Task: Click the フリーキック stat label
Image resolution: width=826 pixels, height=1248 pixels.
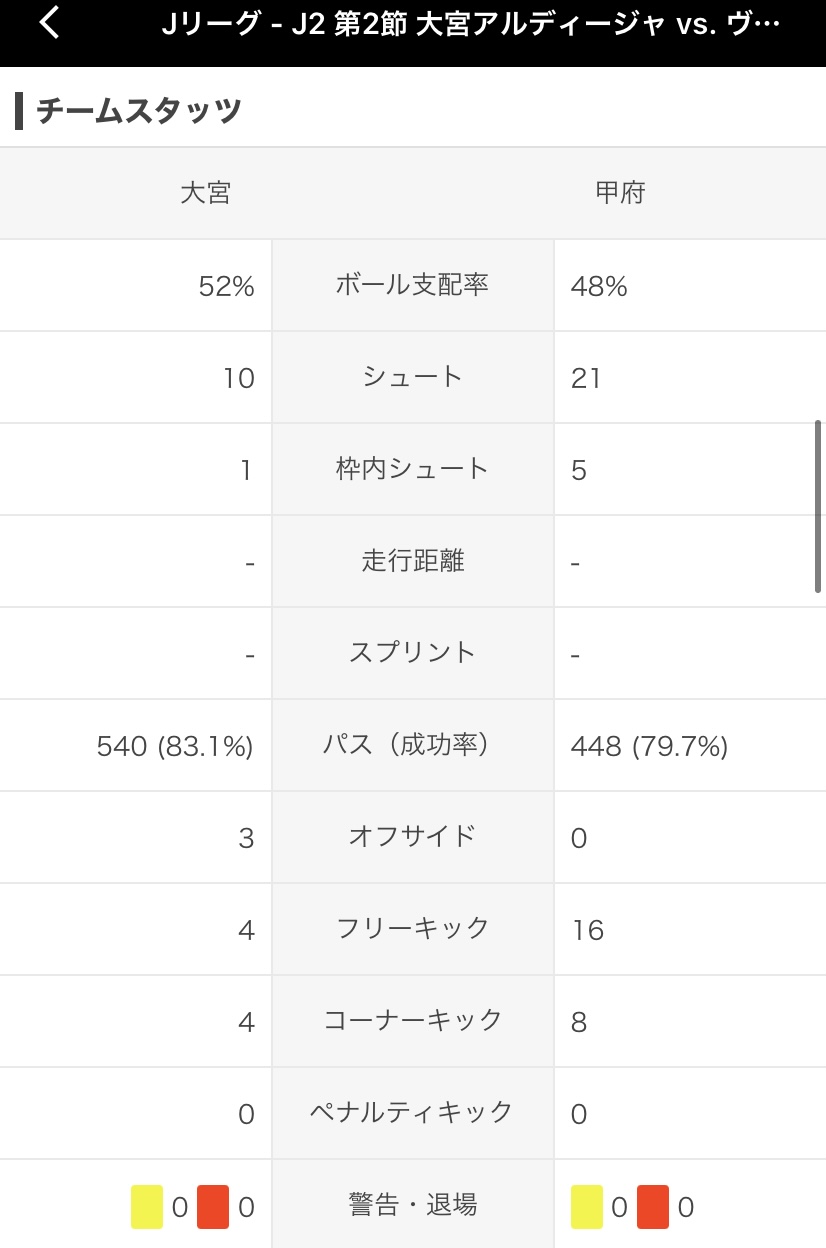Action: point(412,928)
